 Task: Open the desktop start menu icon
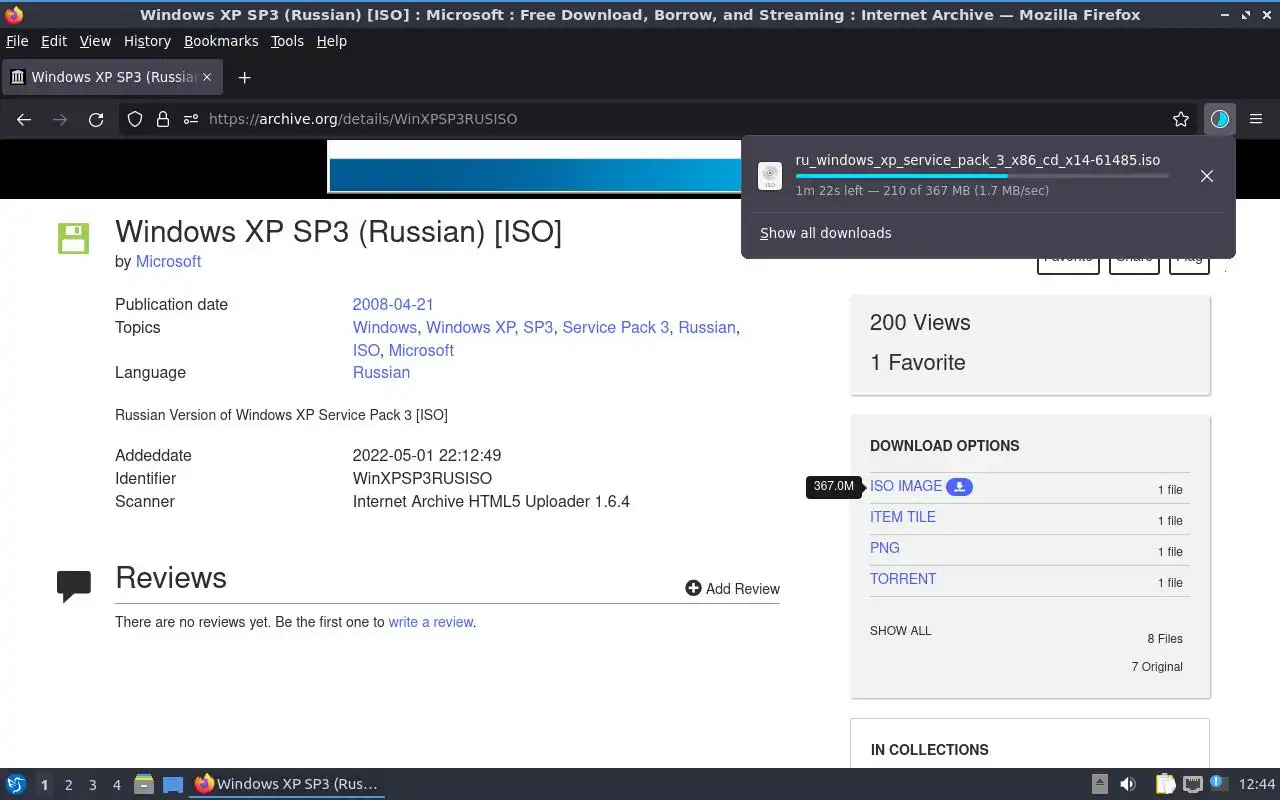16,784
